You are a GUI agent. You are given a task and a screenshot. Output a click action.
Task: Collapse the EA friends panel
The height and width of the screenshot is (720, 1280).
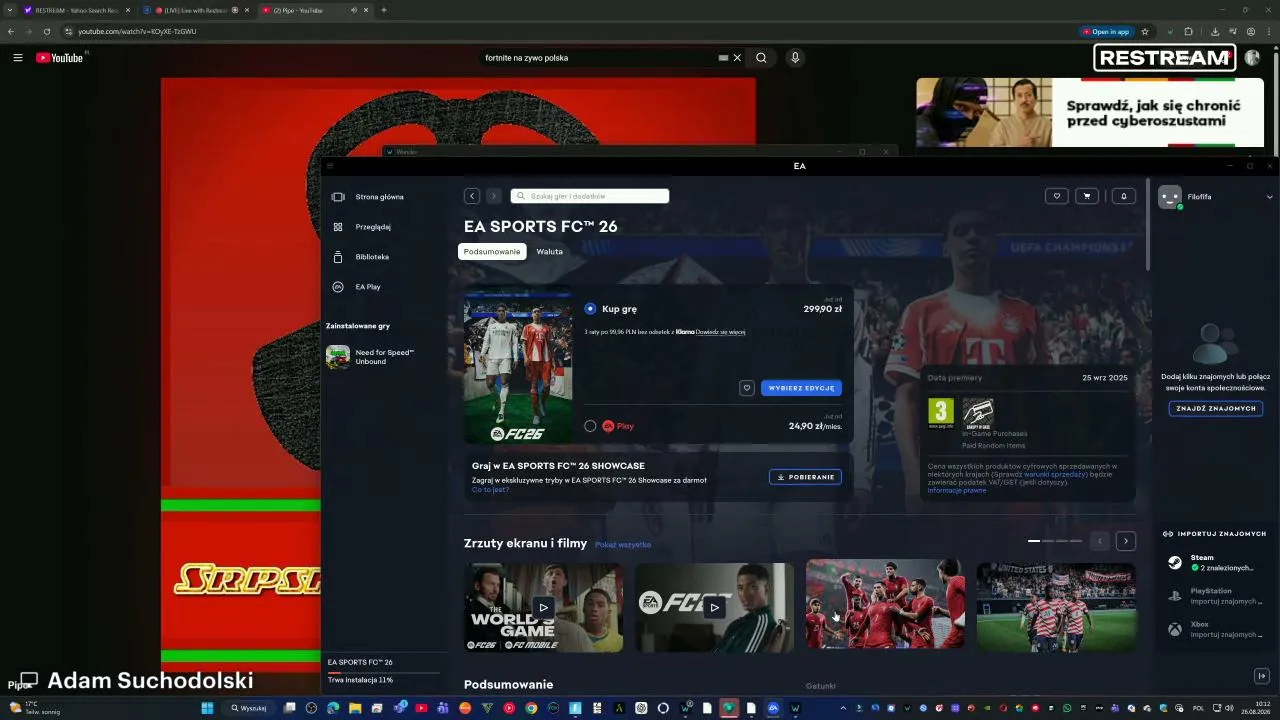[1261, 676]
